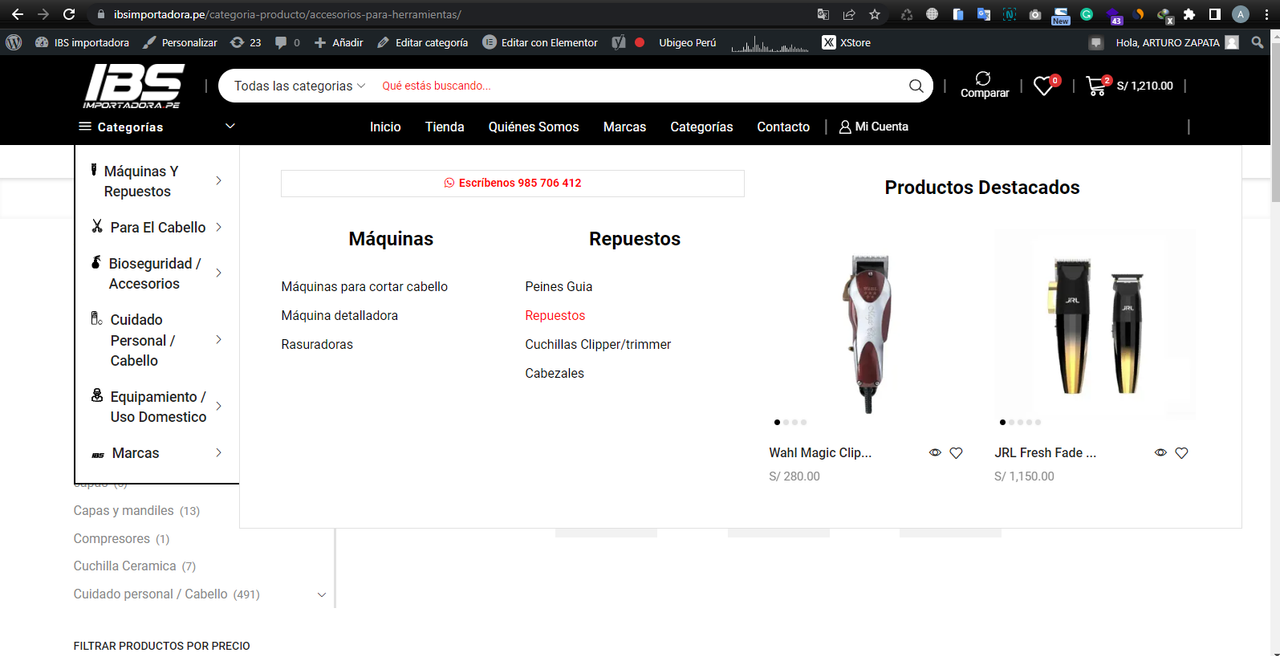This screenshot has height=656, width=1280.
Task: Open the wishlist heart in header
Action: coord(1044,86)
